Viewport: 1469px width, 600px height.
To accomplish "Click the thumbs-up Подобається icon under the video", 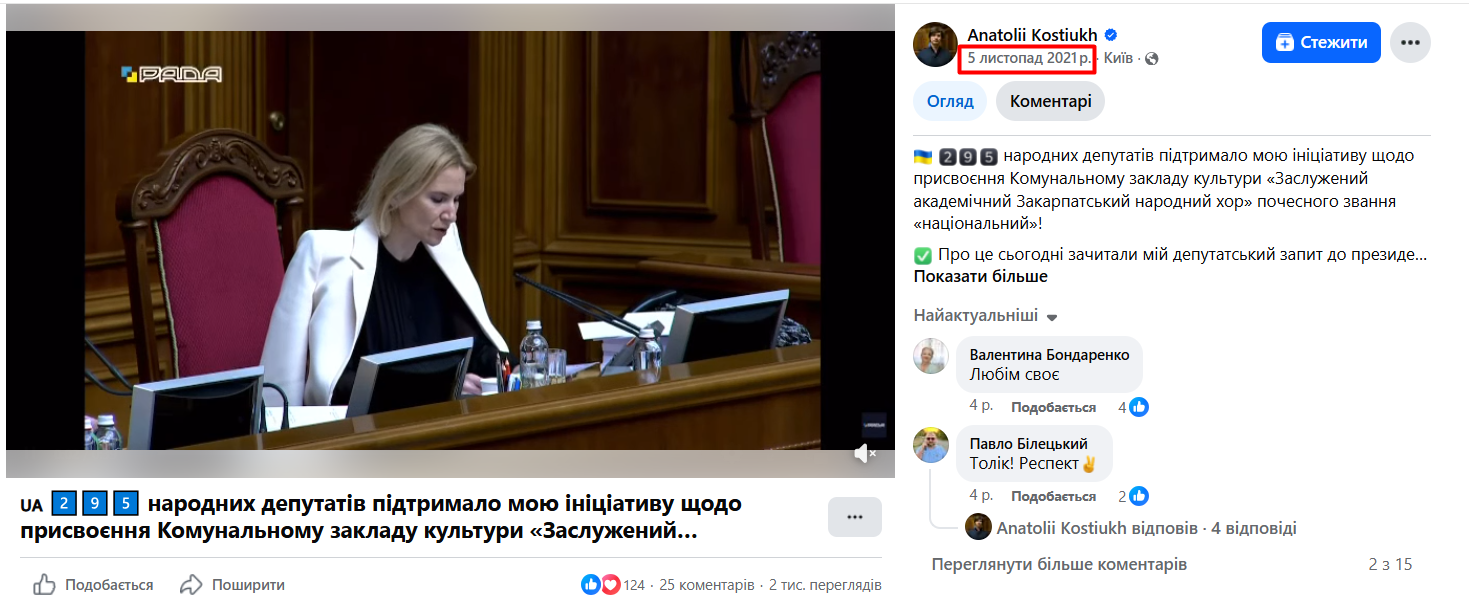I will tap(45, 585).
